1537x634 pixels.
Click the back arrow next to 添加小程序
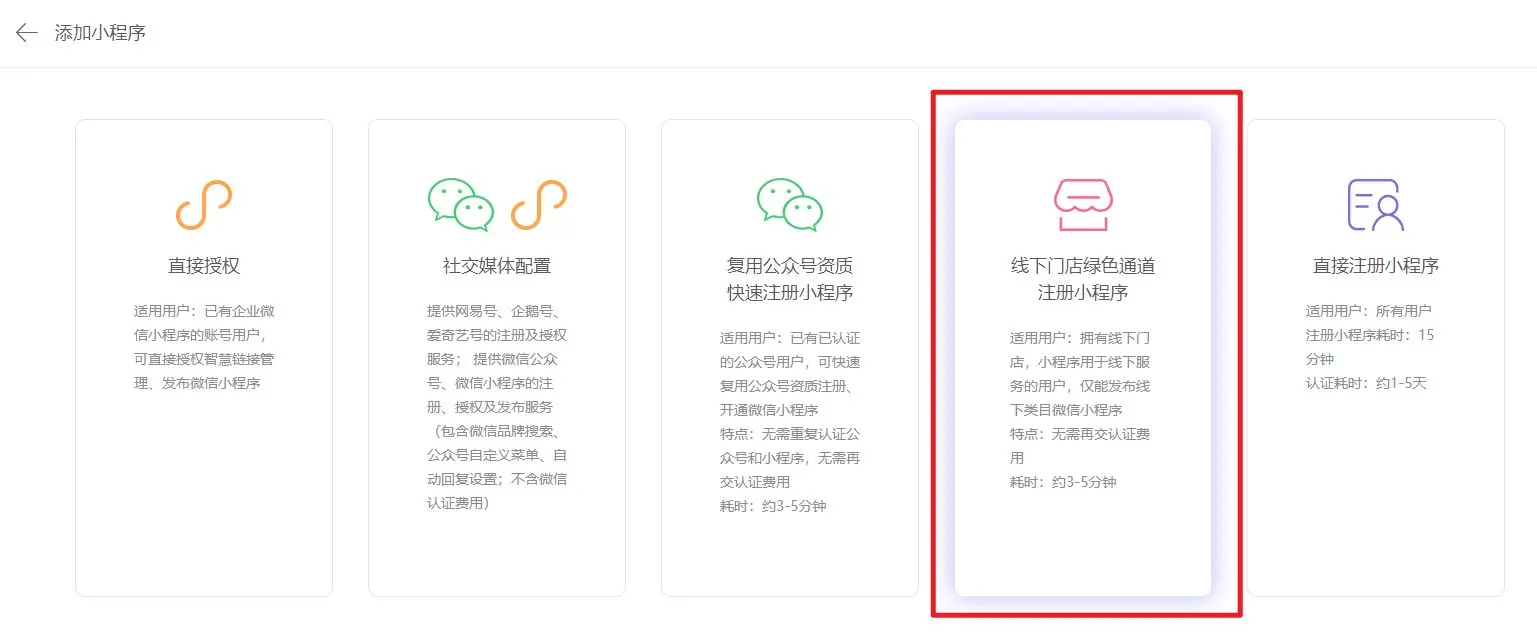click(x=27, y=33)
